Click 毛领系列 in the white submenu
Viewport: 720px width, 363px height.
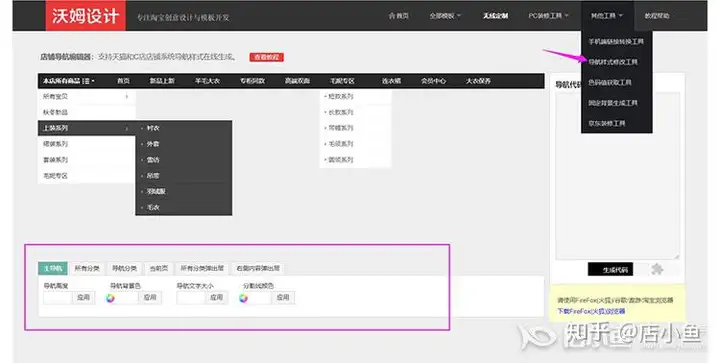340,144
